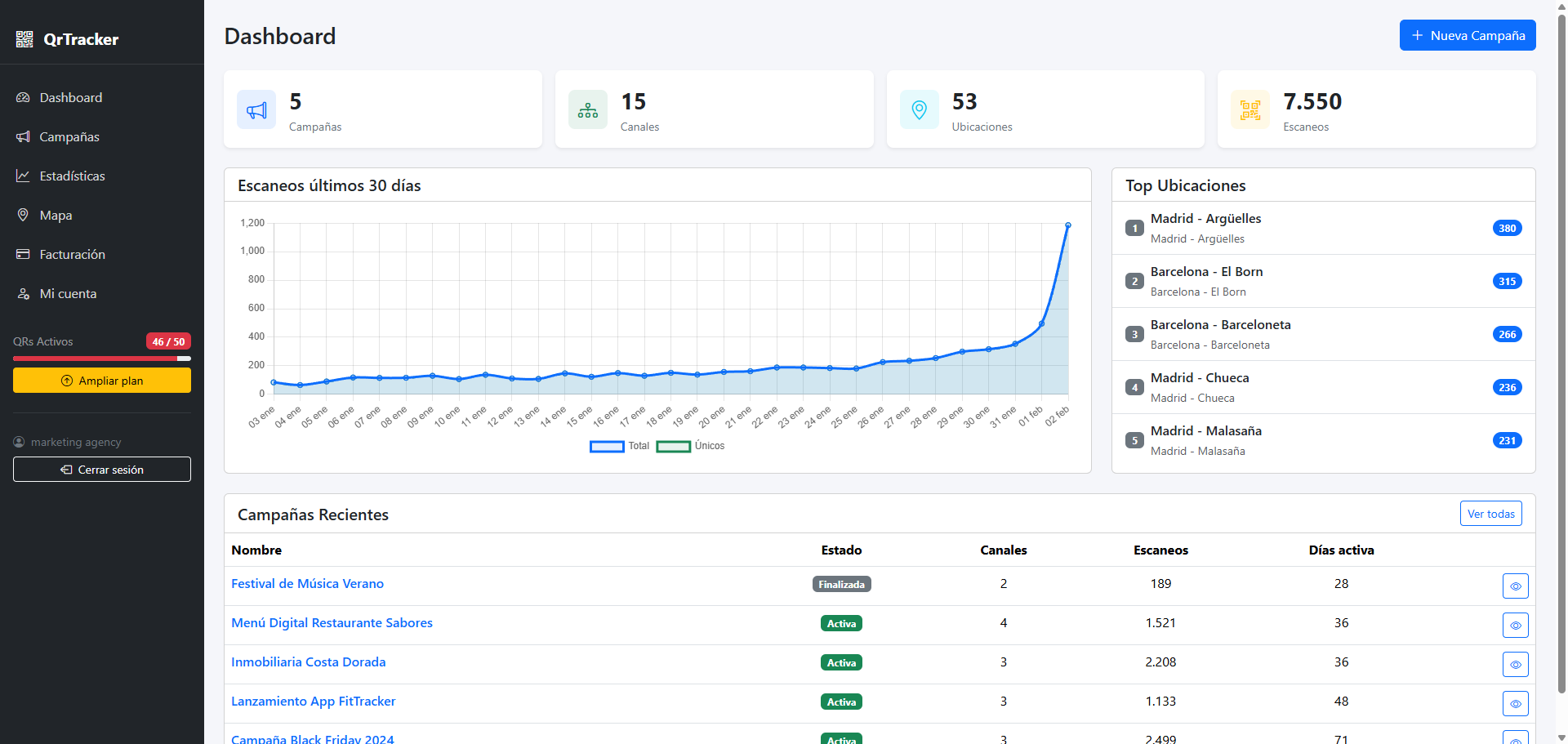Click the Mapa pin icon in sidebar
This screenshot has width=1568, height=744.
(x=23, y=215)
